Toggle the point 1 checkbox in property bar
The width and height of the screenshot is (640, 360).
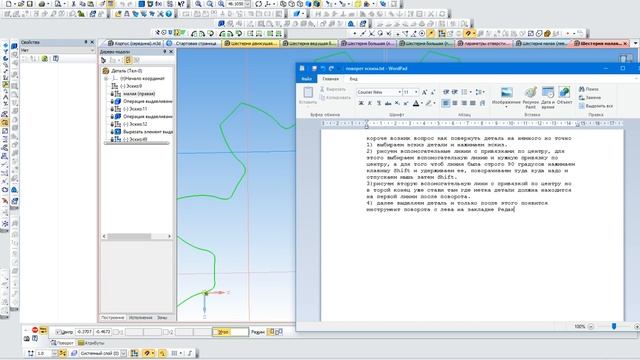tap(116, 332)
